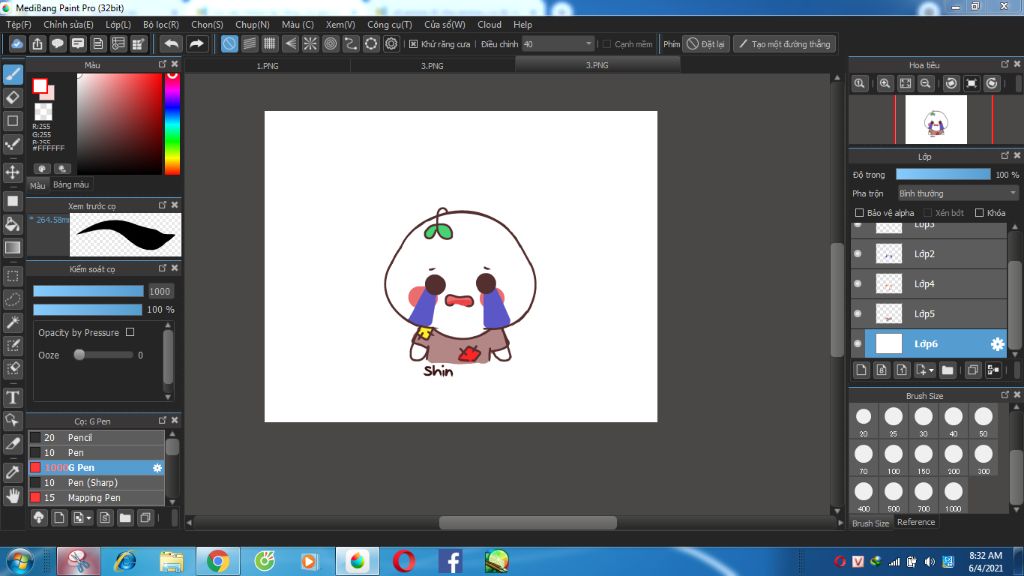Enable crisscross grid snap

click(270, 44)
